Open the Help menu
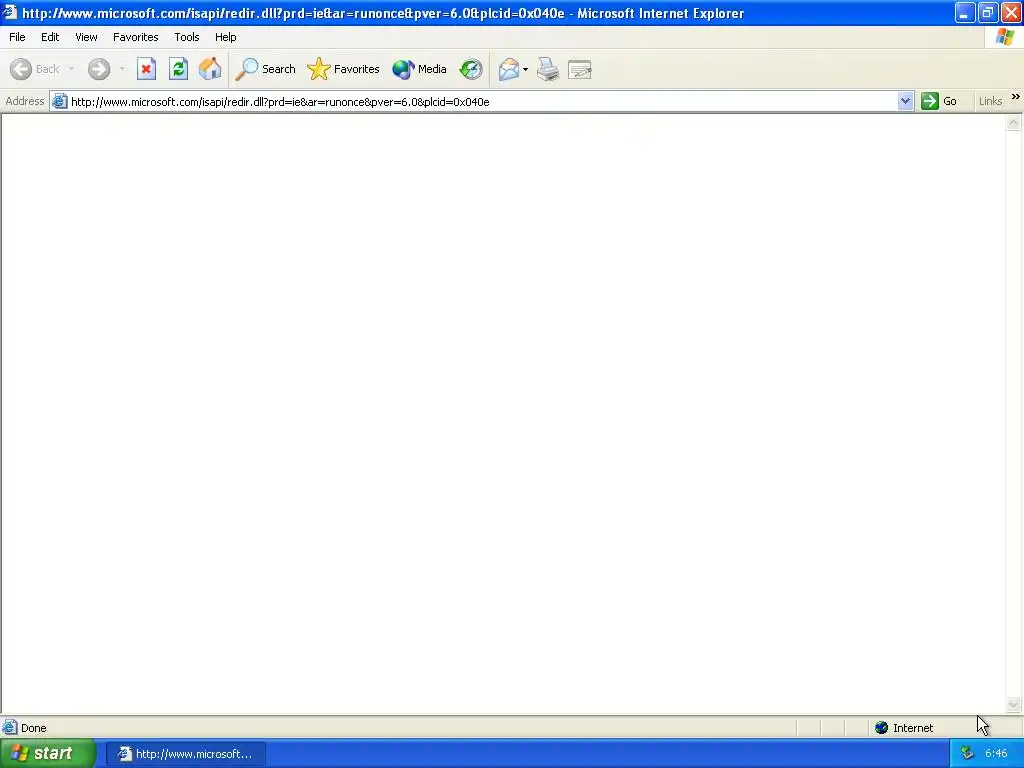The image size is (1024, 768). (225, 37)
